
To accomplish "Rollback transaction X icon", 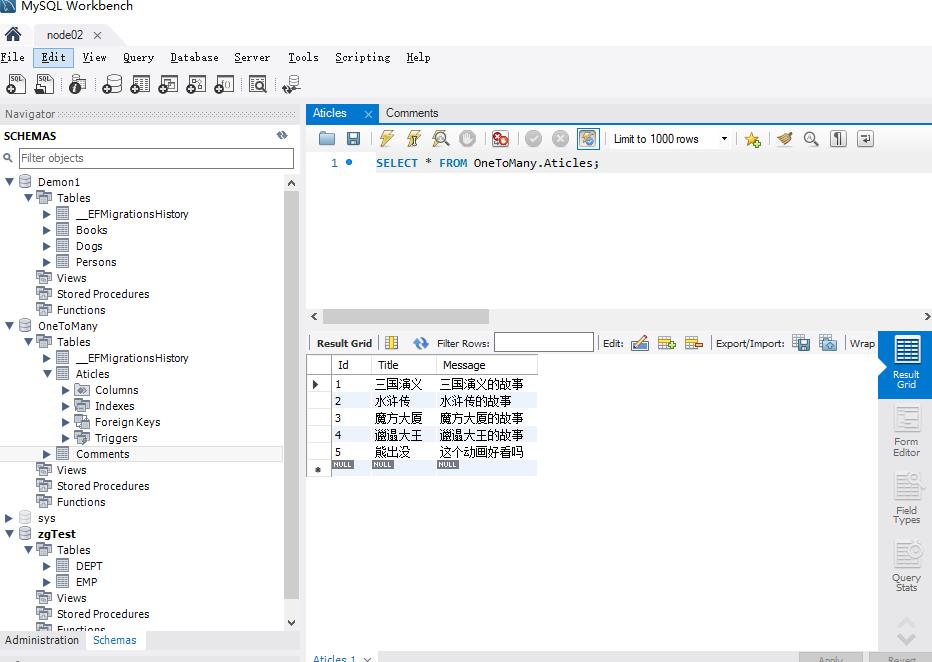I will click(560, 139).
